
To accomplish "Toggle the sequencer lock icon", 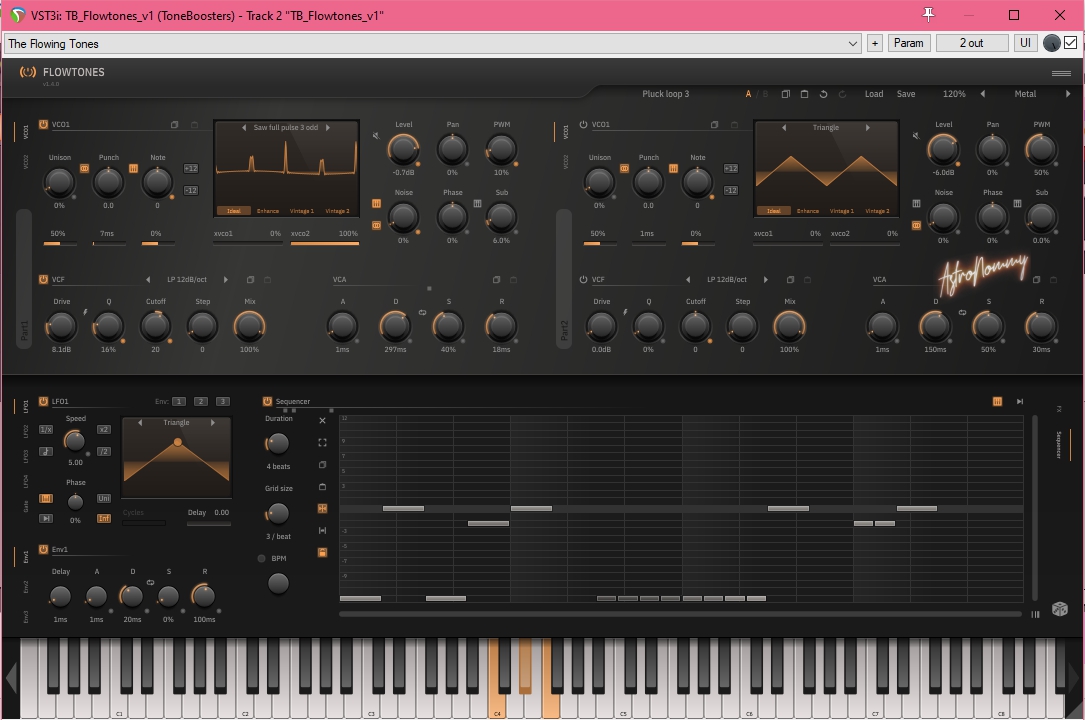I will click(322, 553).
